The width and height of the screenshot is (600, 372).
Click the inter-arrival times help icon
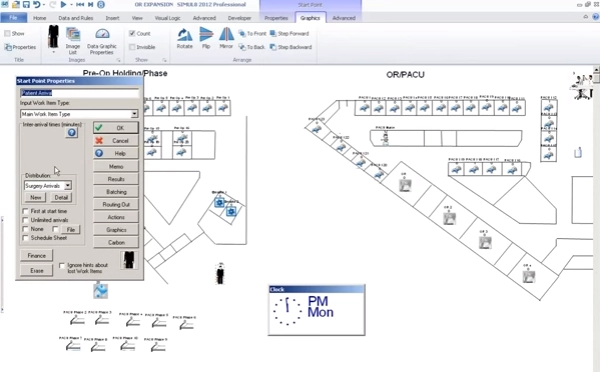(72, 133)
